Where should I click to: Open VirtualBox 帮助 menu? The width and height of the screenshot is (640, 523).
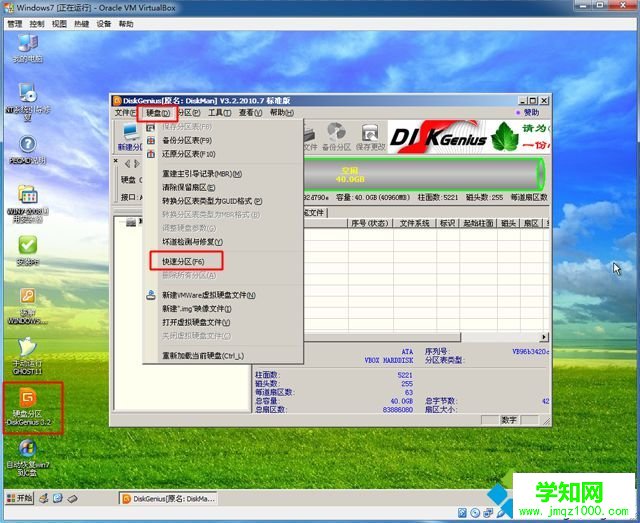[126, 24]
